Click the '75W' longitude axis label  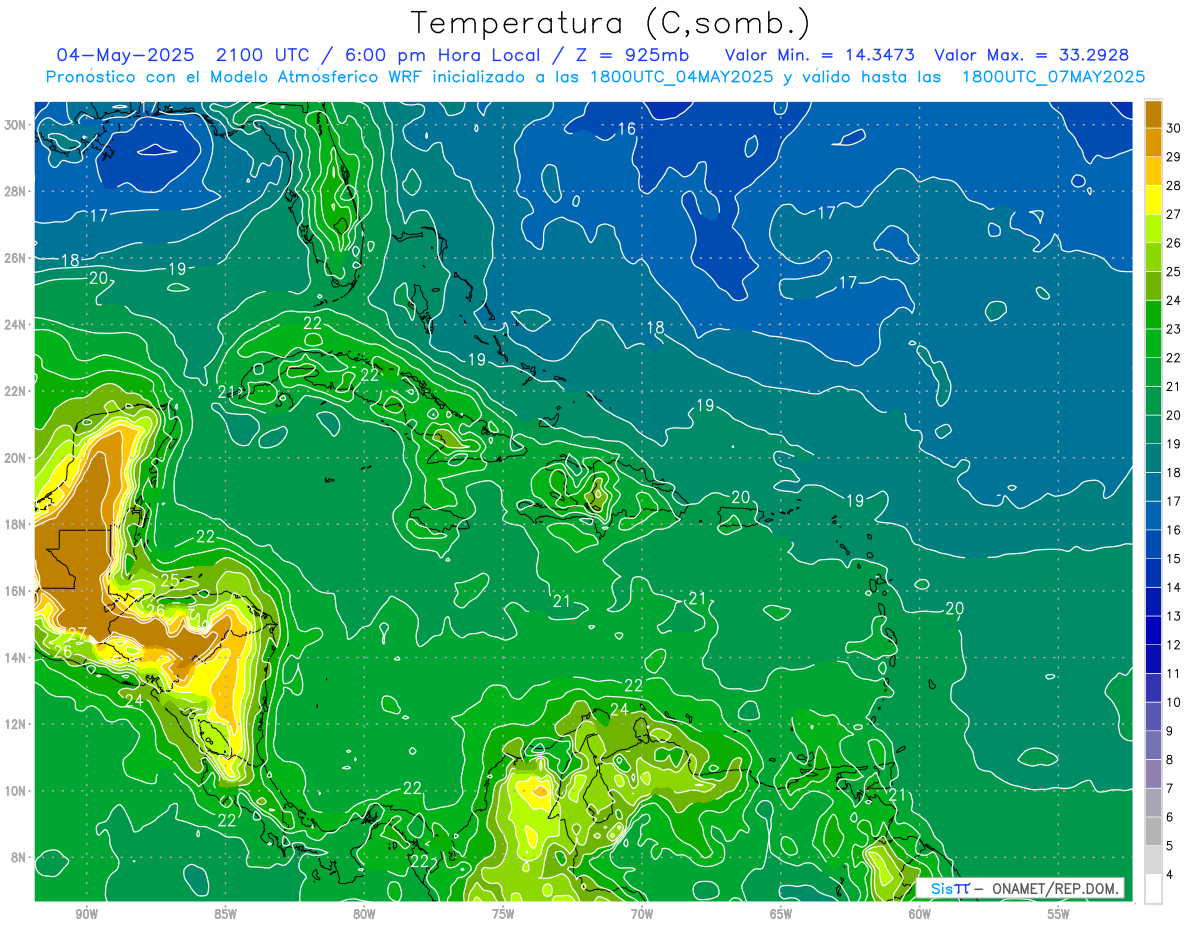(503, 914)
